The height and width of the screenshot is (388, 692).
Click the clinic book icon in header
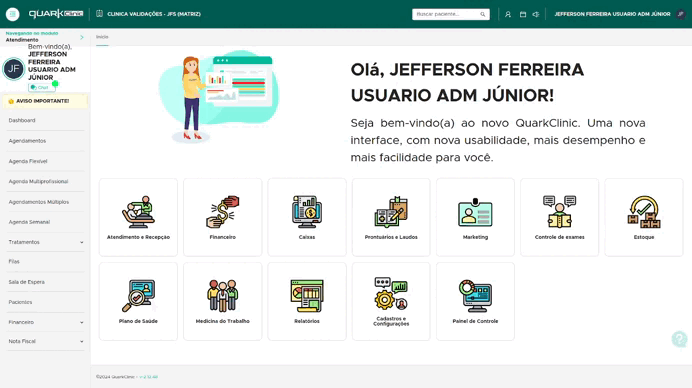click(99, 14)
